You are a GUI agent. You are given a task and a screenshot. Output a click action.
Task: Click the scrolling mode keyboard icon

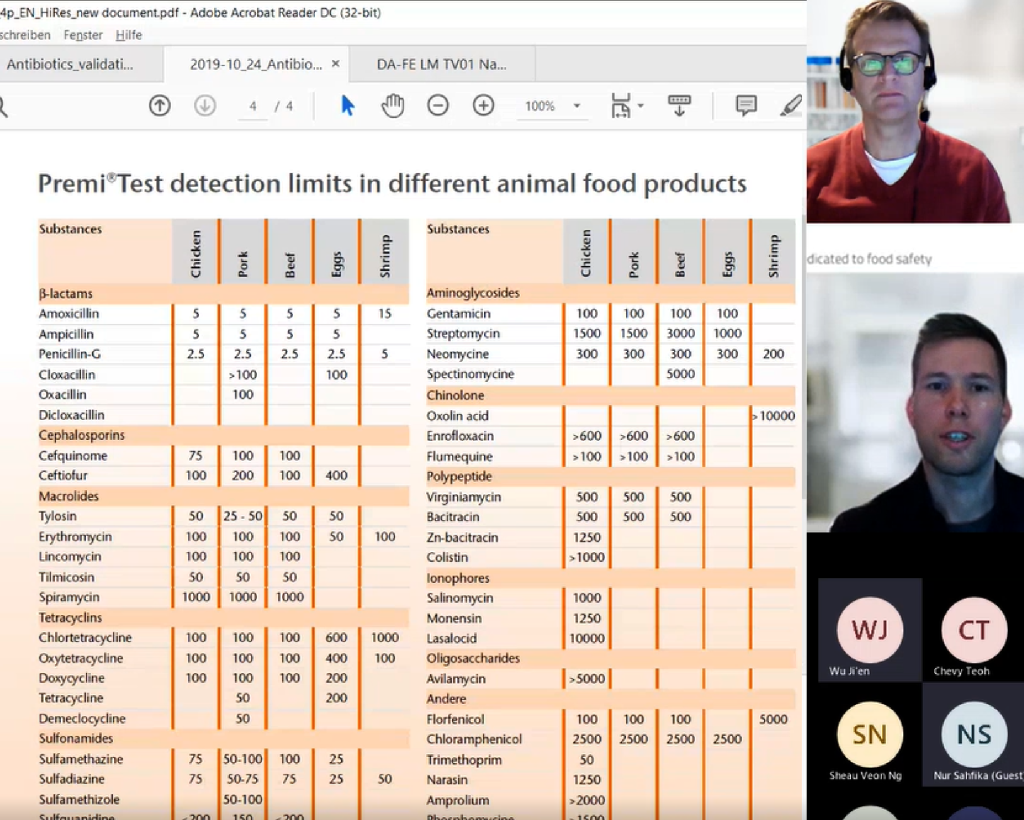tap(679, 106)
